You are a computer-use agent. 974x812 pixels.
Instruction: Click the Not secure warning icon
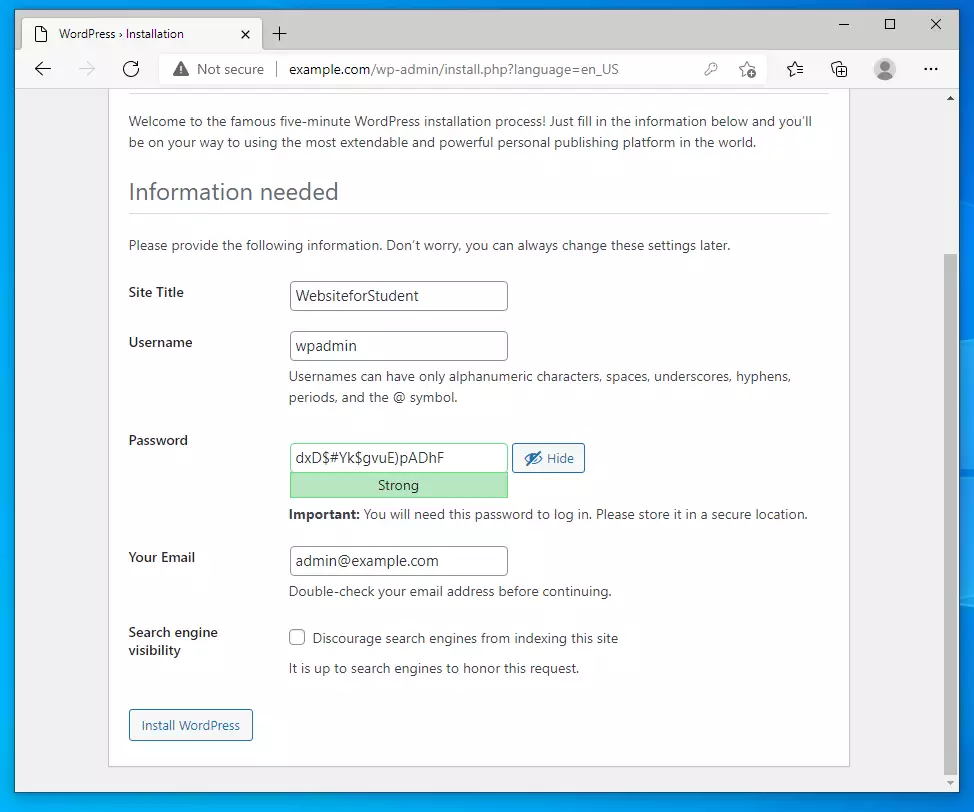(181, 69)
